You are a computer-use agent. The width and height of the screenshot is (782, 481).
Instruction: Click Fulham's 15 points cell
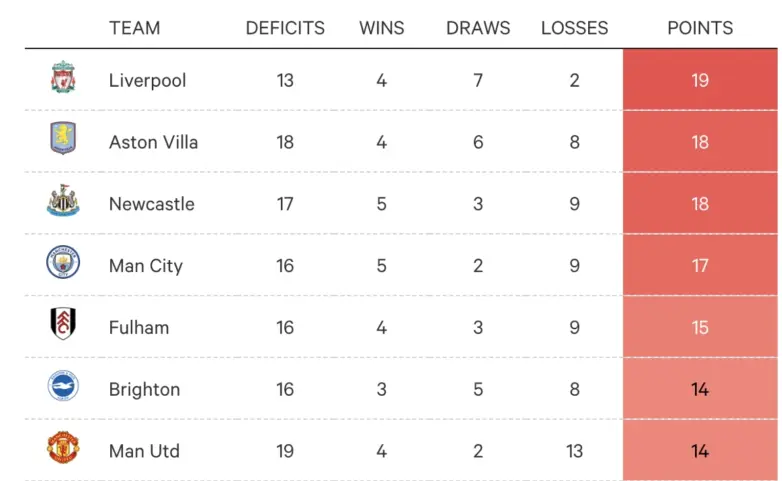(x=699, y=327)
